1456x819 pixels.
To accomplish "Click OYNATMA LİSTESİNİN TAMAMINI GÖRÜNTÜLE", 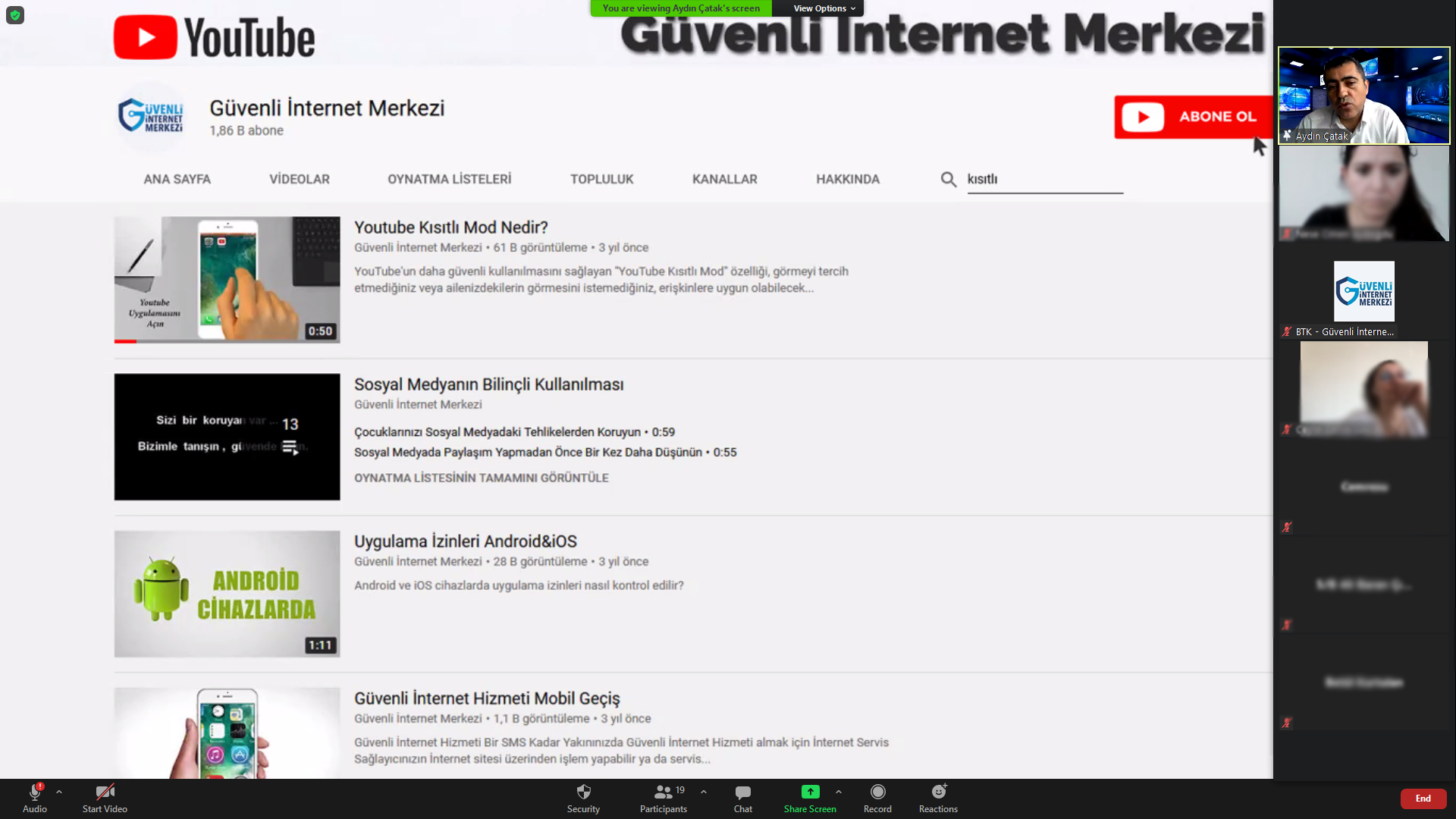I will tap(482, 478).
